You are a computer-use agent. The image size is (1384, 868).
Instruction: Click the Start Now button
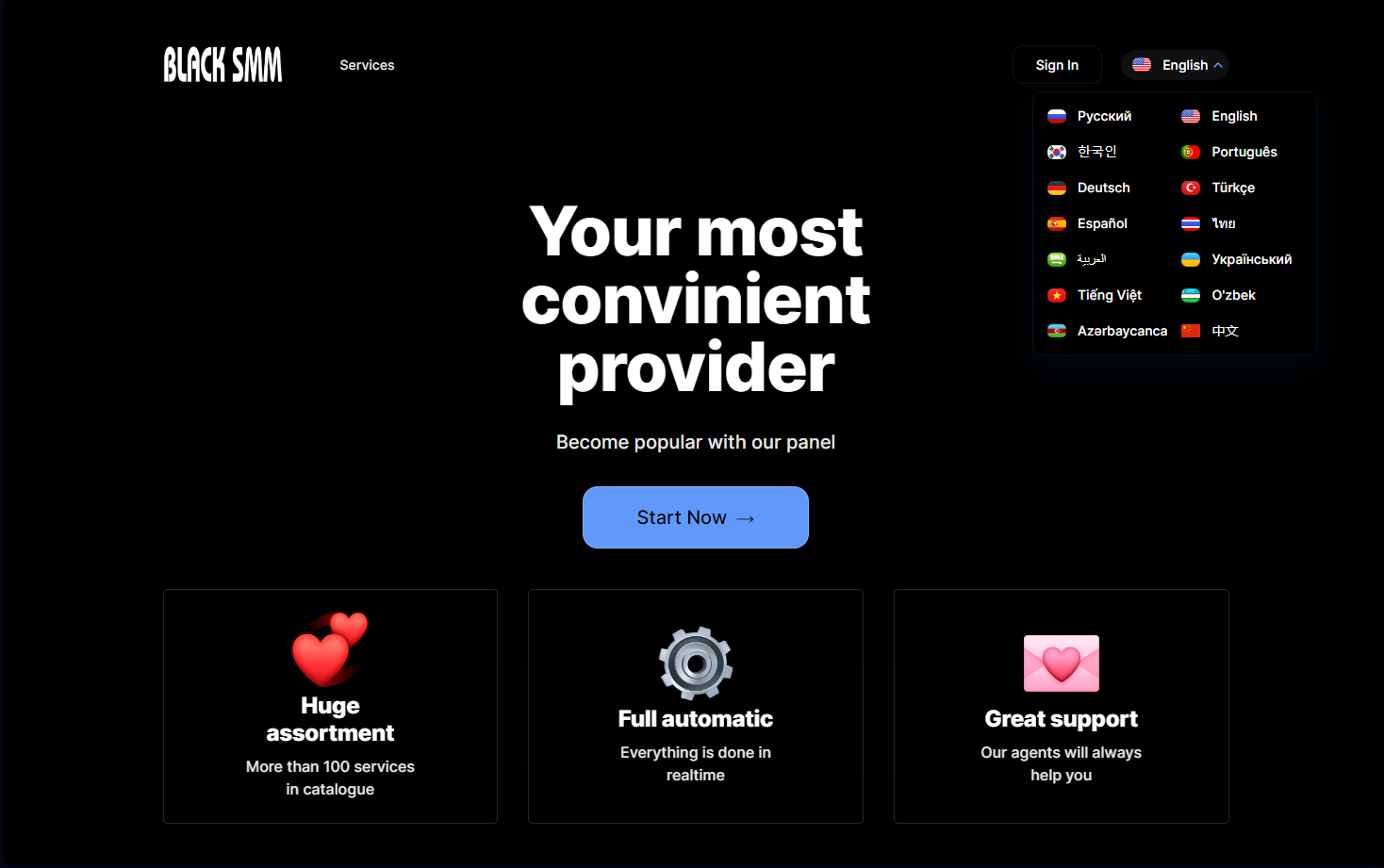(x=696, y=517)
